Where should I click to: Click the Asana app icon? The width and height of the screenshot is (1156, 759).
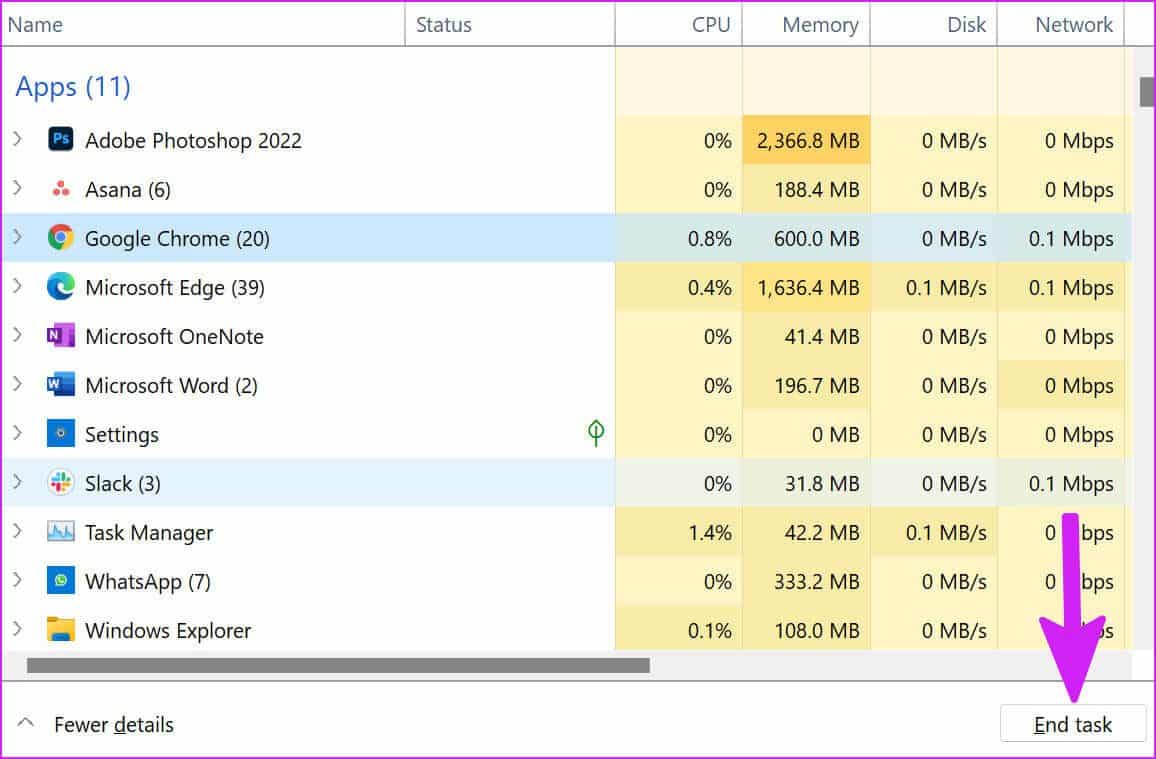click(x=60, y=189)
